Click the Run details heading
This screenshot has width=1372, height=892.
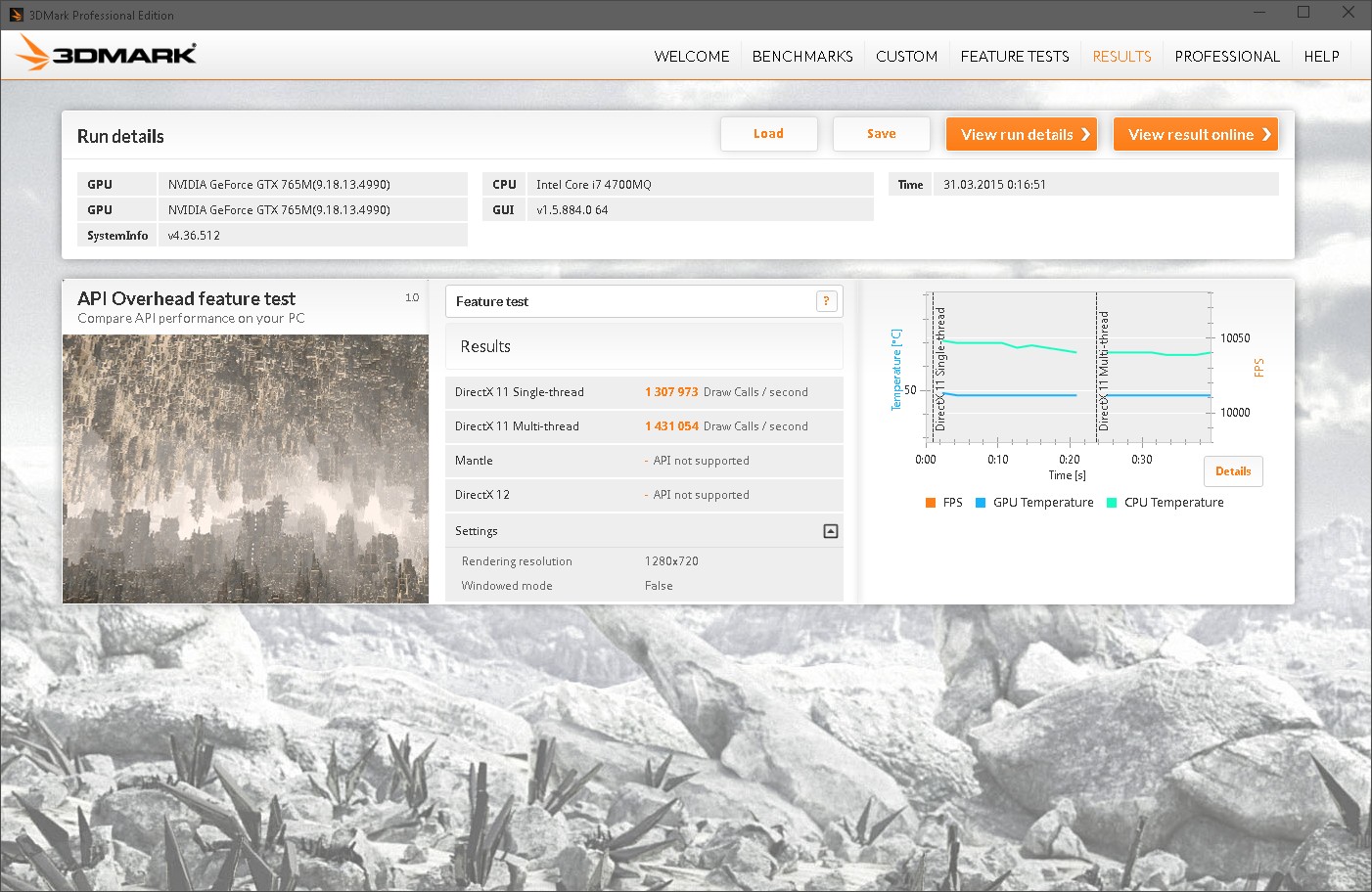120,137
